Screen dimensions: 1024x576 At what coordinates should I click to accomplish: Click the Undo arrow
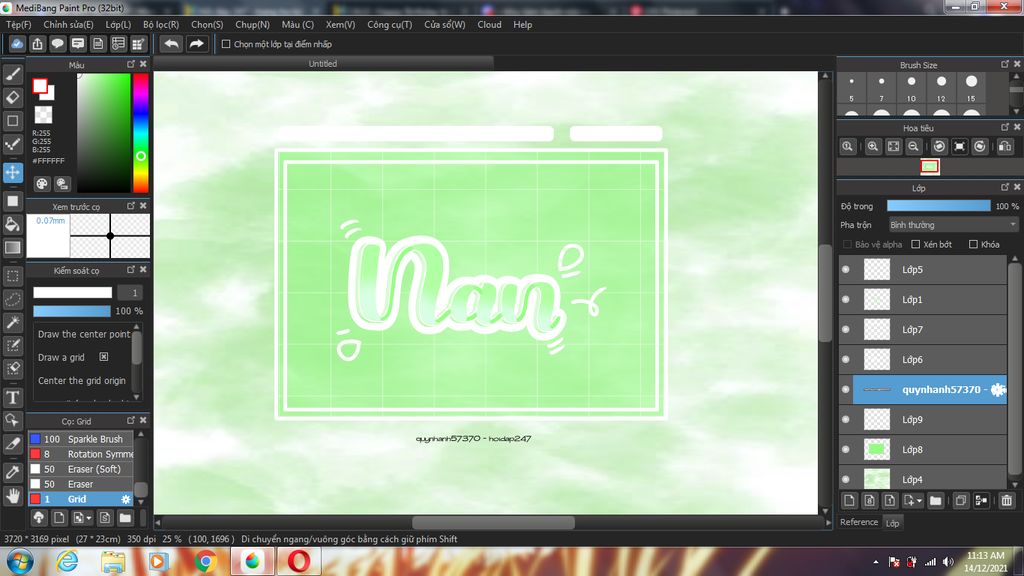172,44
